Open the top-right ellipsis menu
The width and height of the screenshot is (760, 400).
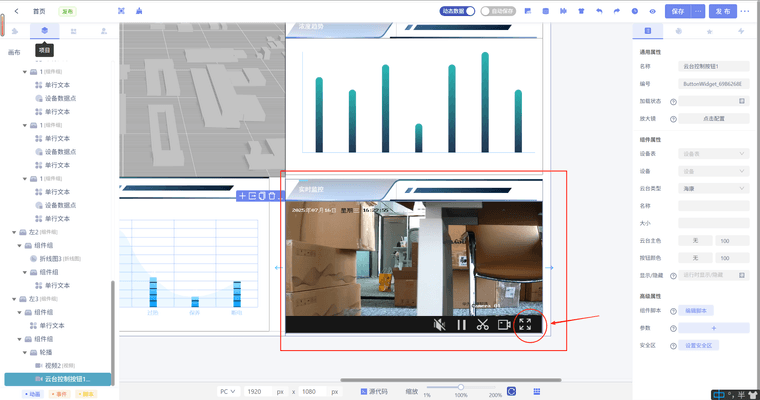(745, 11)
